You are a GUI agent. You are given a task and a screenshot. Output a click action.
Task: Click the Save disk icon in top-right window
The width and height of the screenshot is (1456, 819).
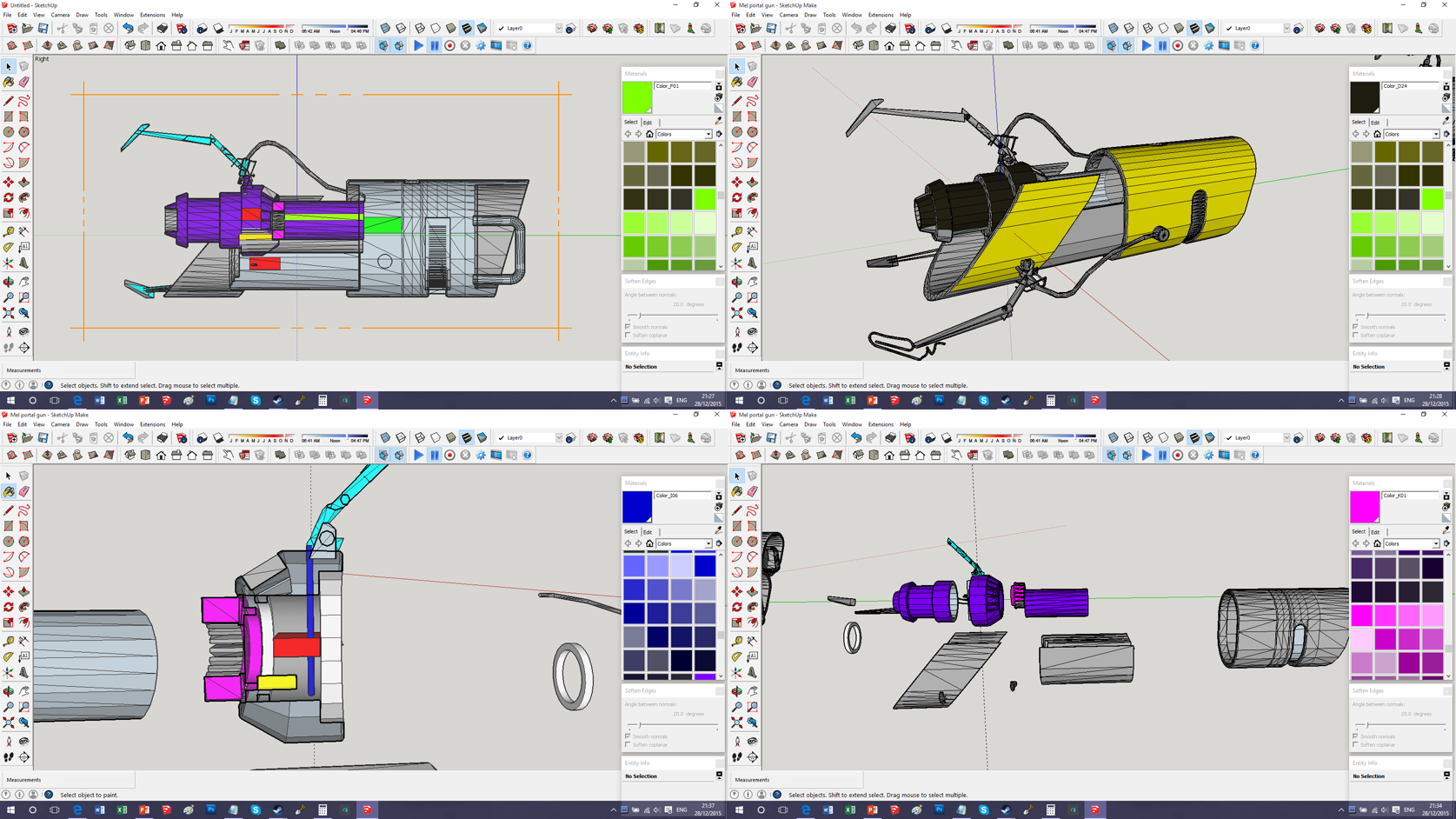point(771,29)
